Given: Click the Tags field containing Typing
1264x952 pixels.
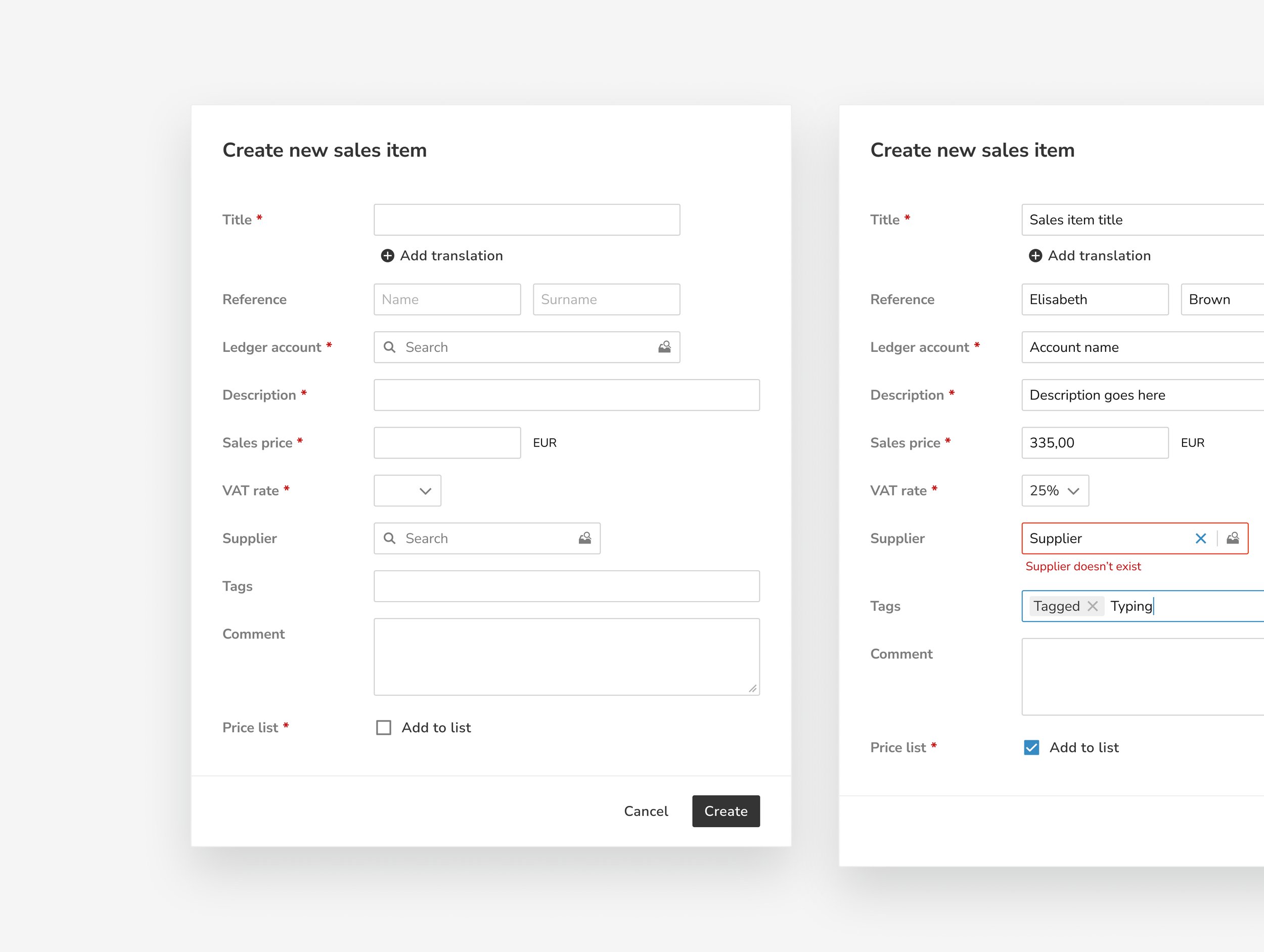Looking at the screenshot, I should point(1143,606).
